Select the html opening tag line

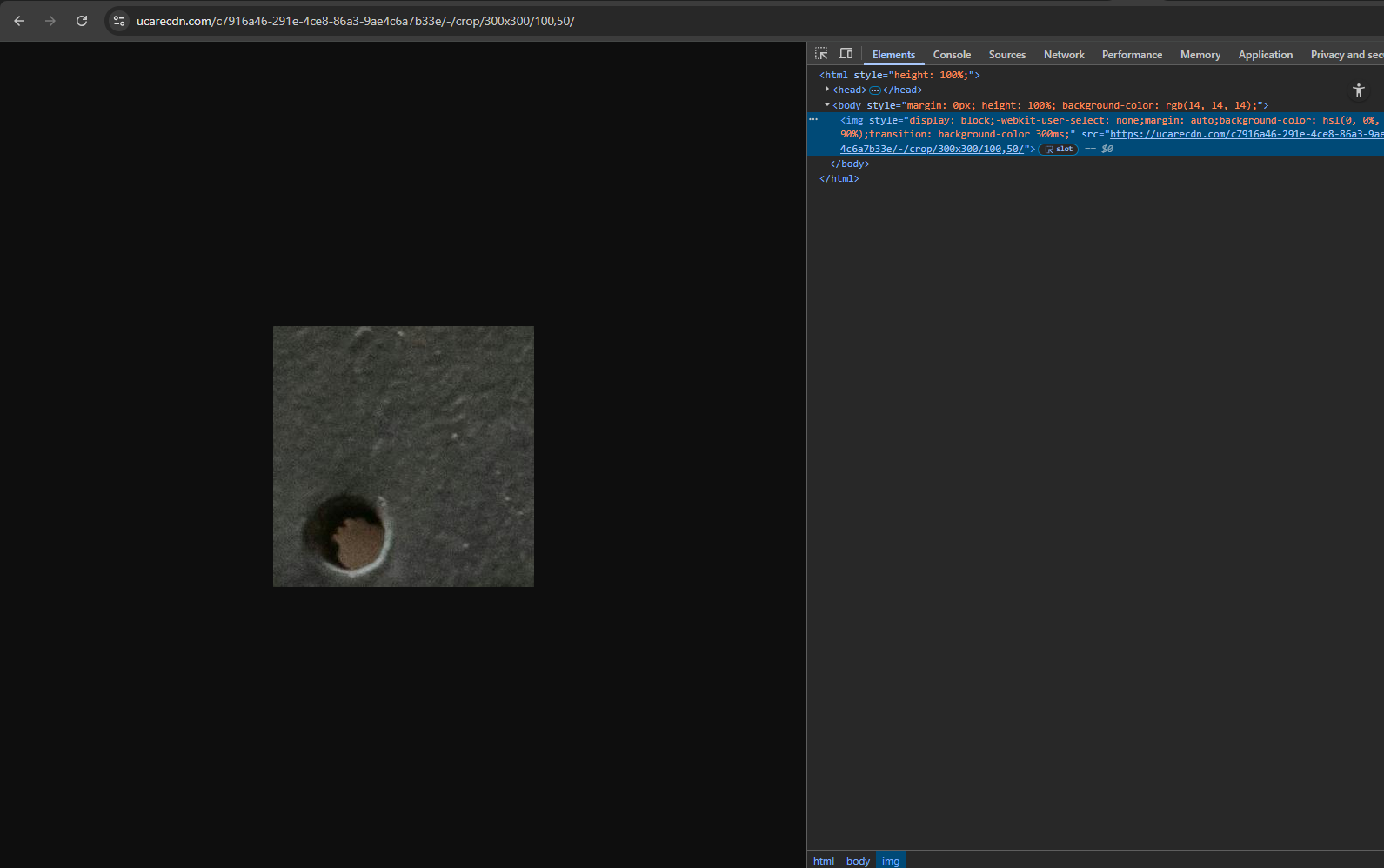click(899, 76)
